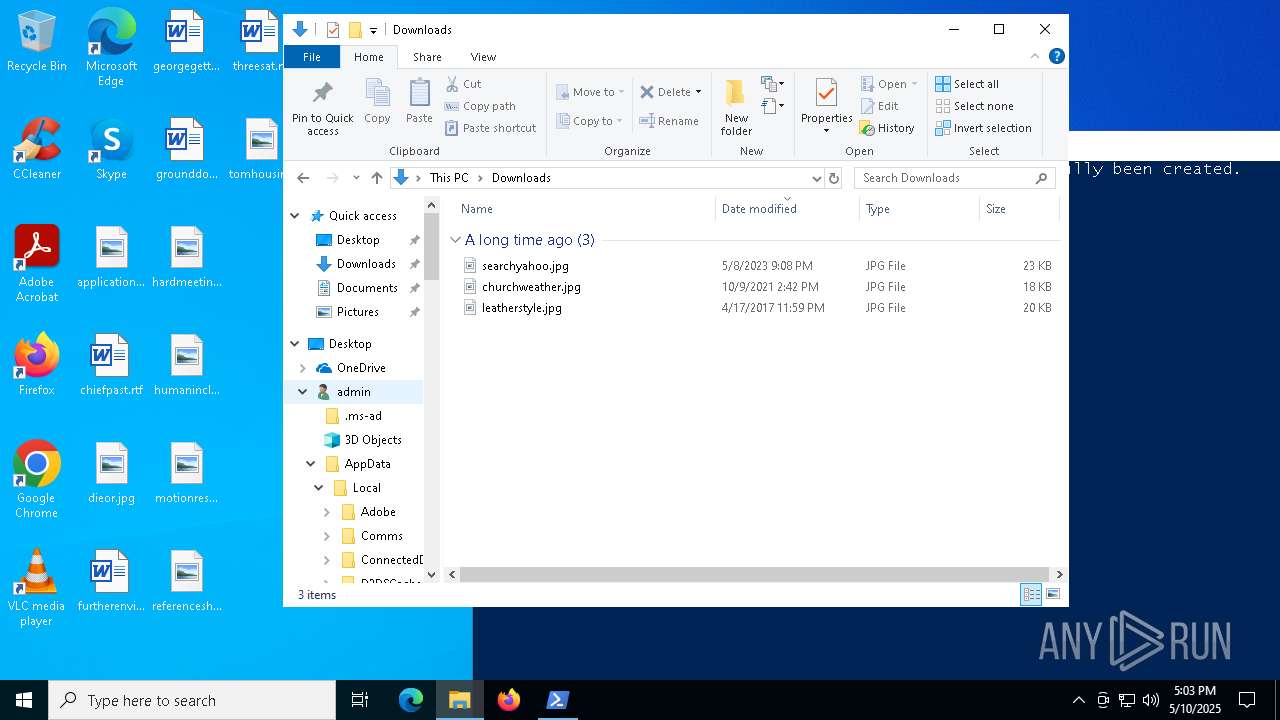Screen dimensions: 1280x720
Task: Select Google Chrome desktop shortcut
Action: point(37,480)
